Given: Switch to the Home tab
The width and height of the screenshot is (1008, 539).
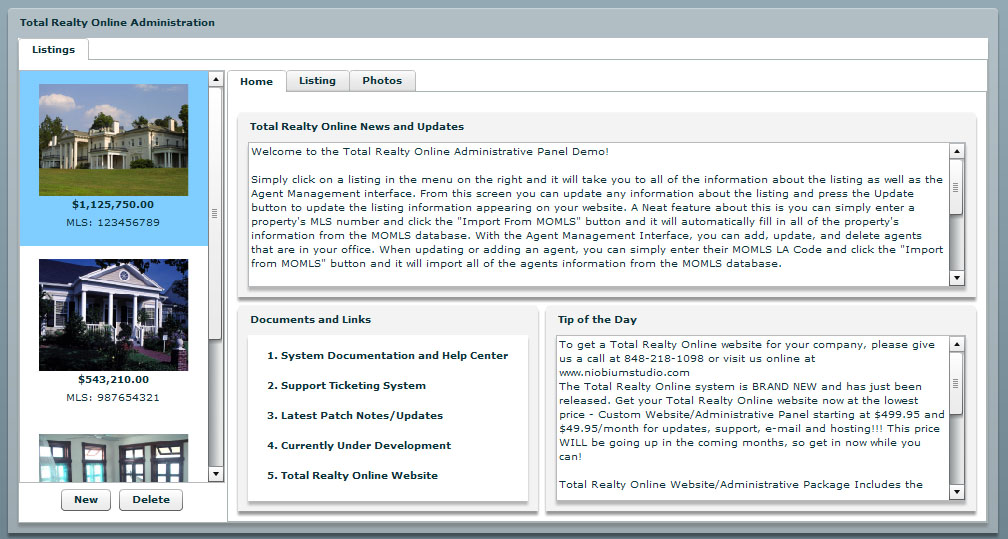Looking at the screenshot, I should 256,82.
